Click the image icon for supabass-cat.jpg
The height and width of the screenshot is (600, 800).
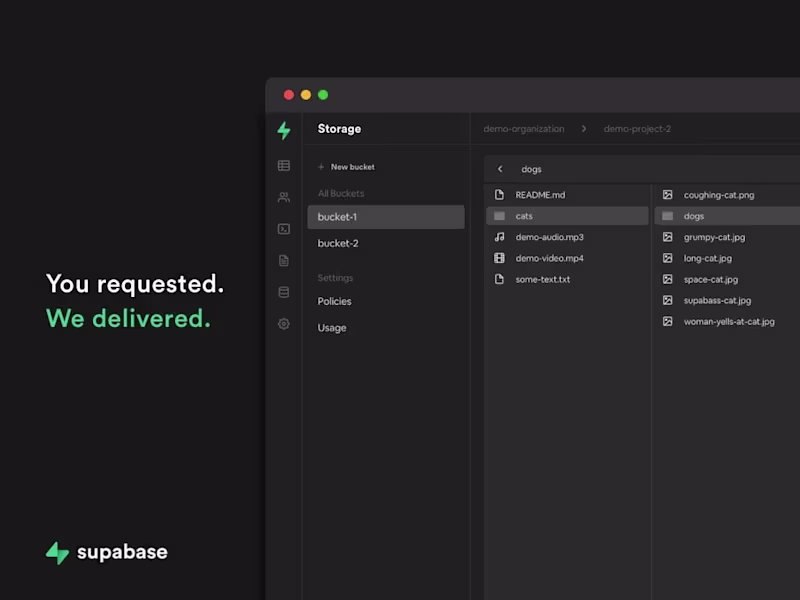click(667, 300)
